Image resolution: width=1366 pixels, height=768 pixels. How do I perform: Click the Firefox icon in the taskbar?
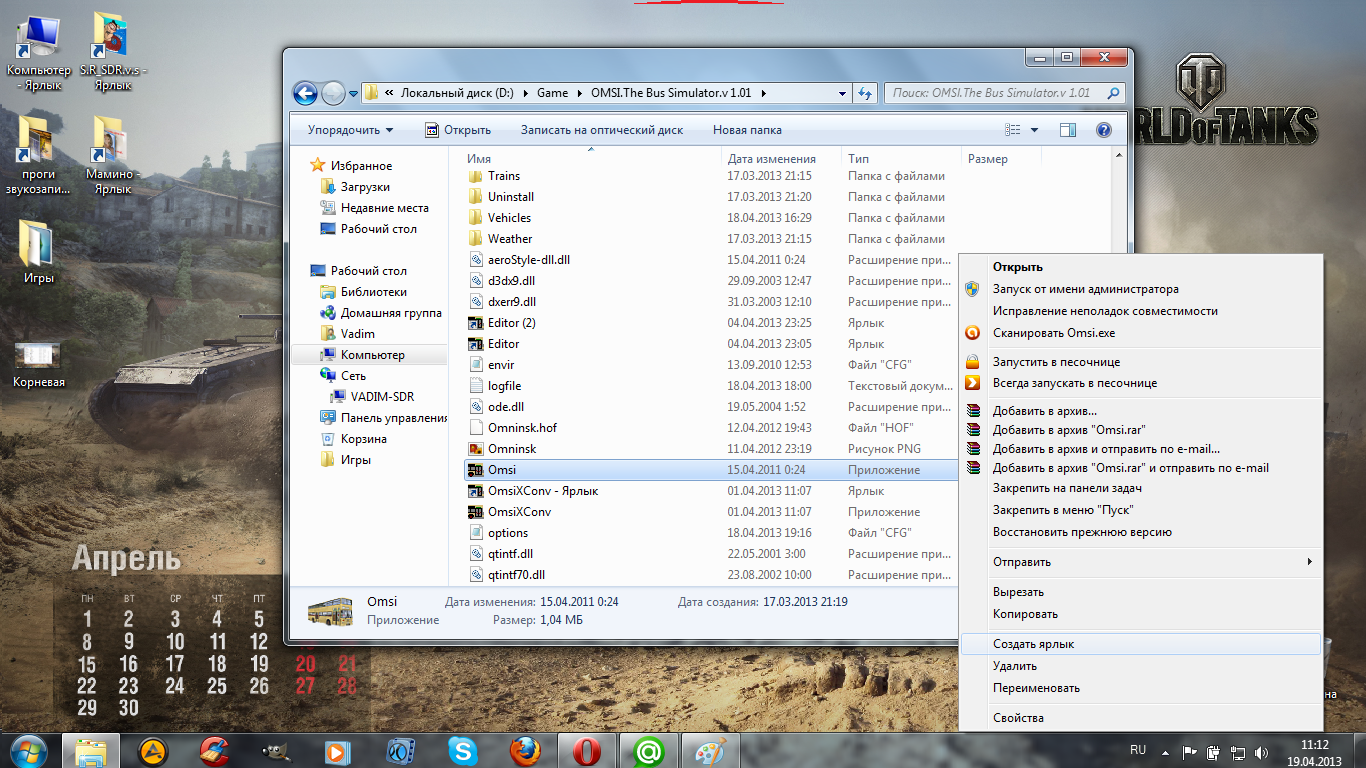tap(523, 750)
